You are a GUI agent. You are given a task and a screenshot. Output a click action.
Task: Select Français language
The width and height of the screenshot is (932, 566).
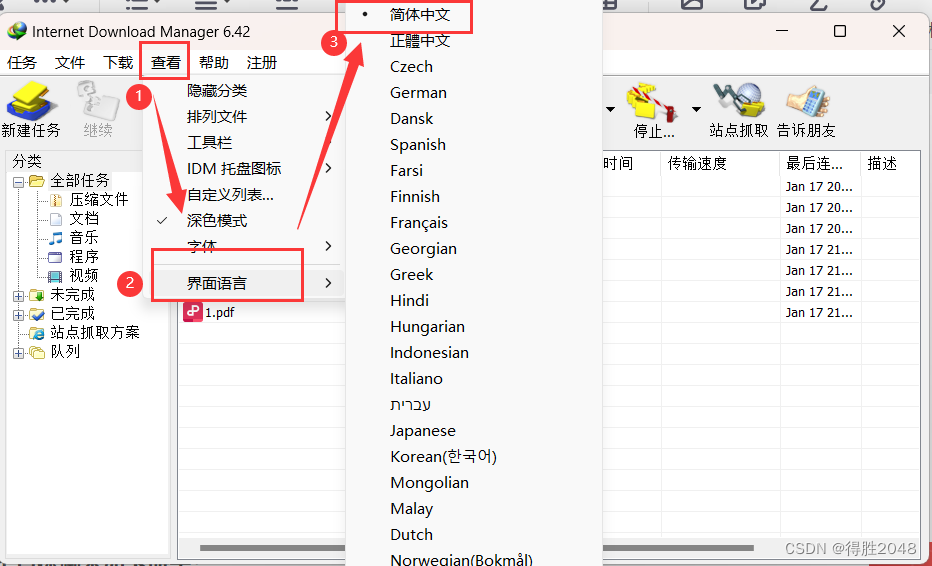click(419, 223)
